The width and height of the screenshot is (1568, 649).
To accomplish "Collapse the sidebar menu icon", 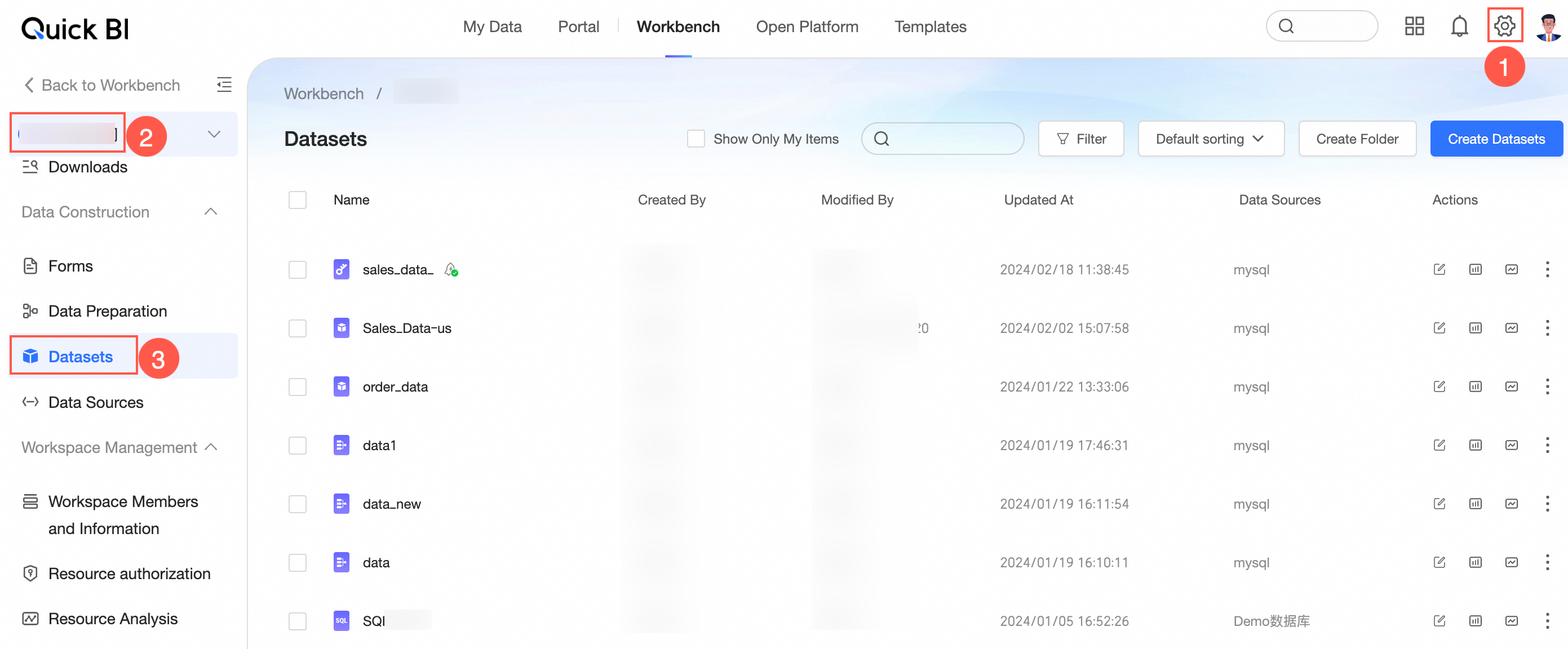I will coord(224,85).
